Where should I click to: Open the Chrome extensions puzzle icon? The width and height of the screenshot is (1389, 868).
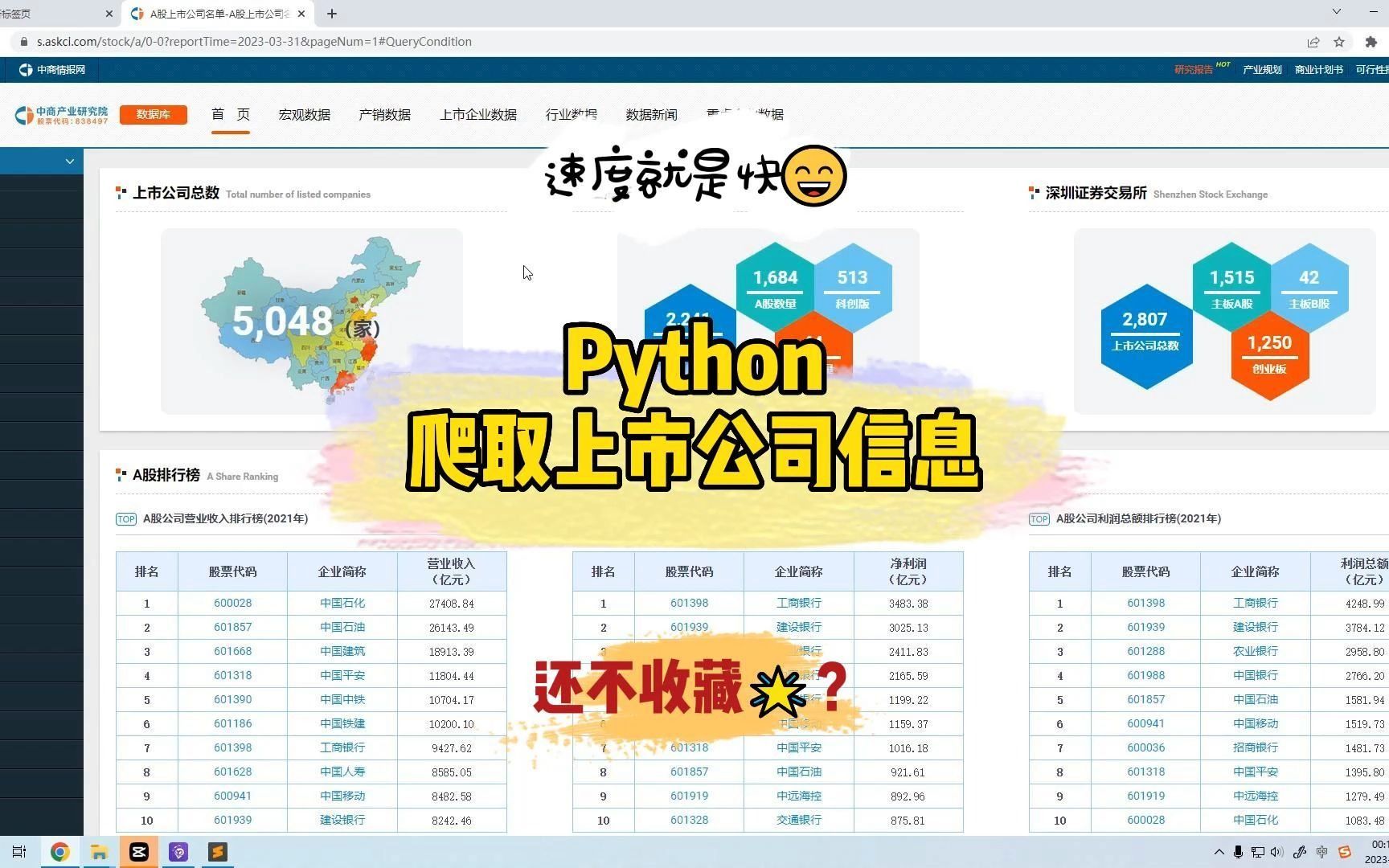click(1371, 42)
